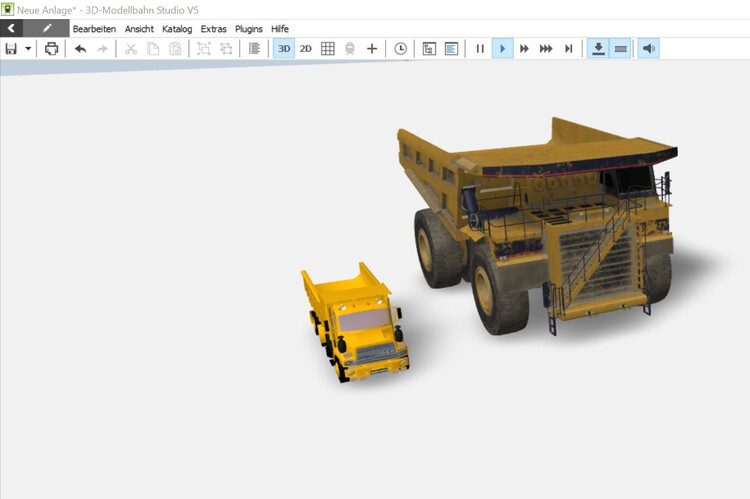This screenshot has height=499, width=750.
Task: Play simulation at normal speed
Action: 502,48
